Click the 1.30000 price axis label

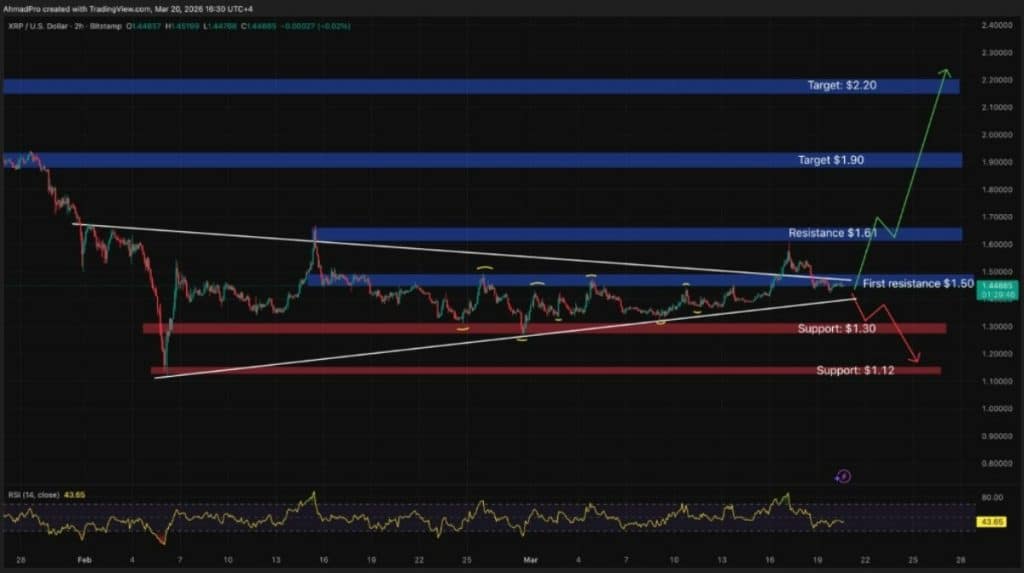click(x=996, y=326)
